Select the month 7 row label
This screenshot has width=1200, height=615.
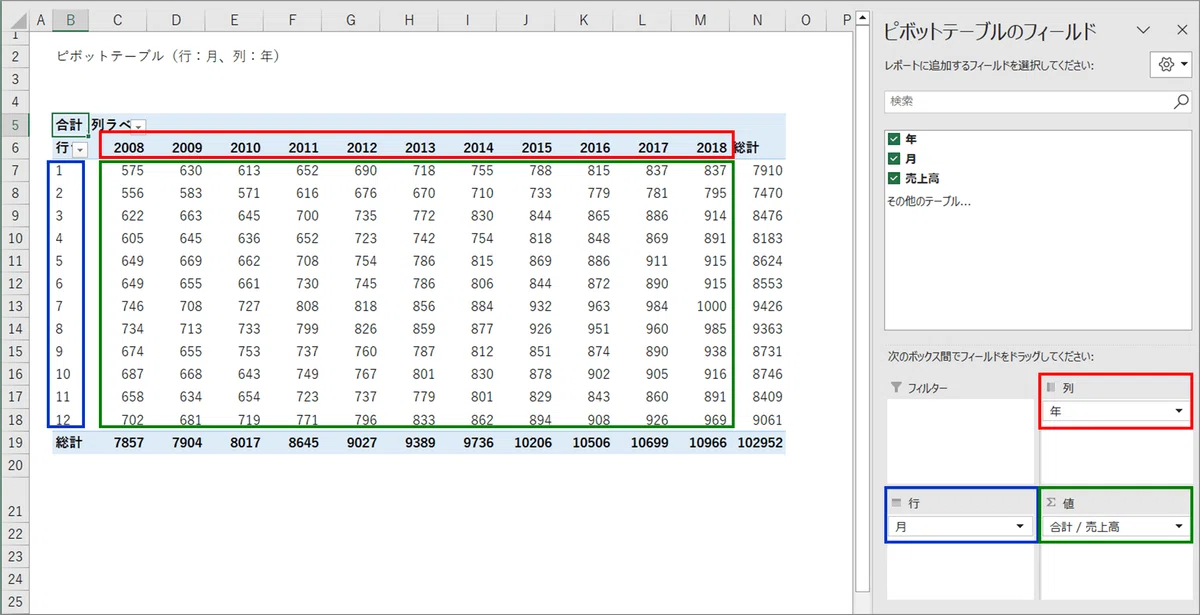click(71, 306)
